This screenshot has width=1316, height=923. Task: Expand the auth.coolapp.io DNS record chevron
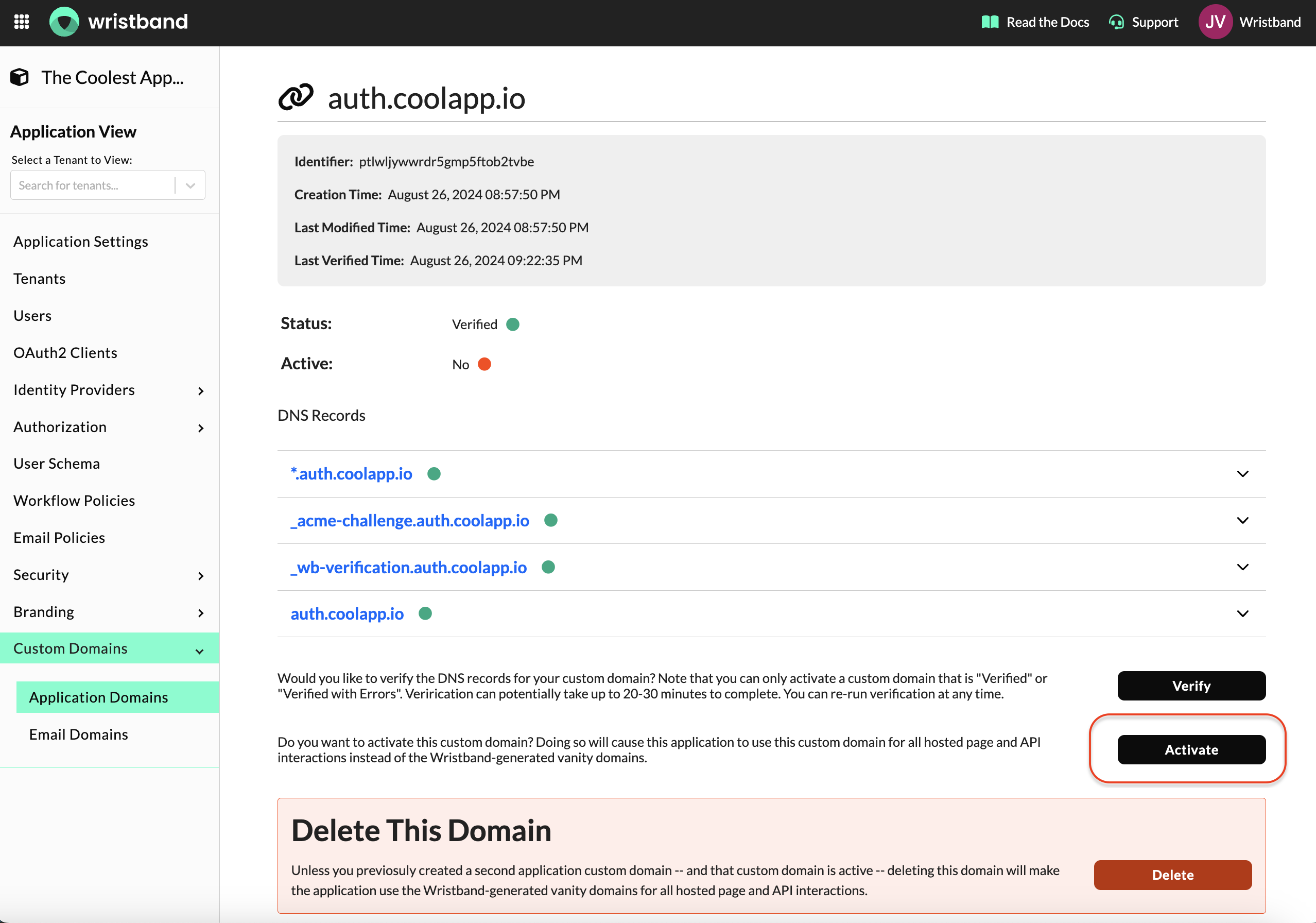(x=1243, y=614)
